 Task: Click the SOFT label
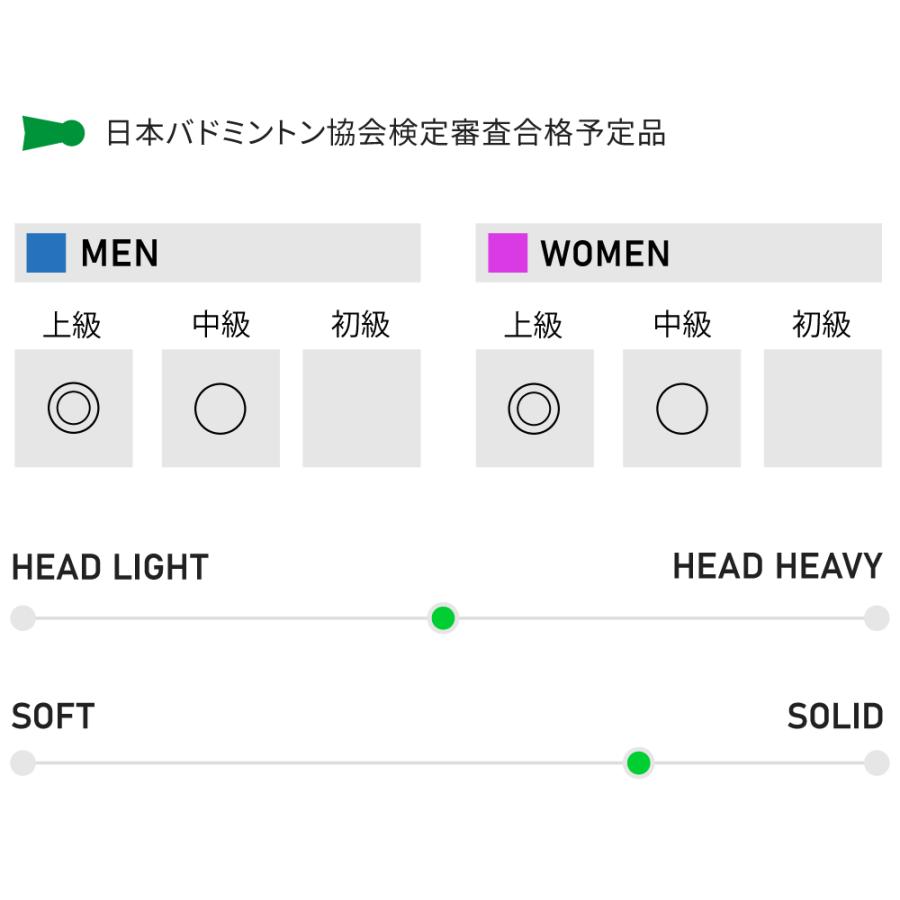pos(53,716)
